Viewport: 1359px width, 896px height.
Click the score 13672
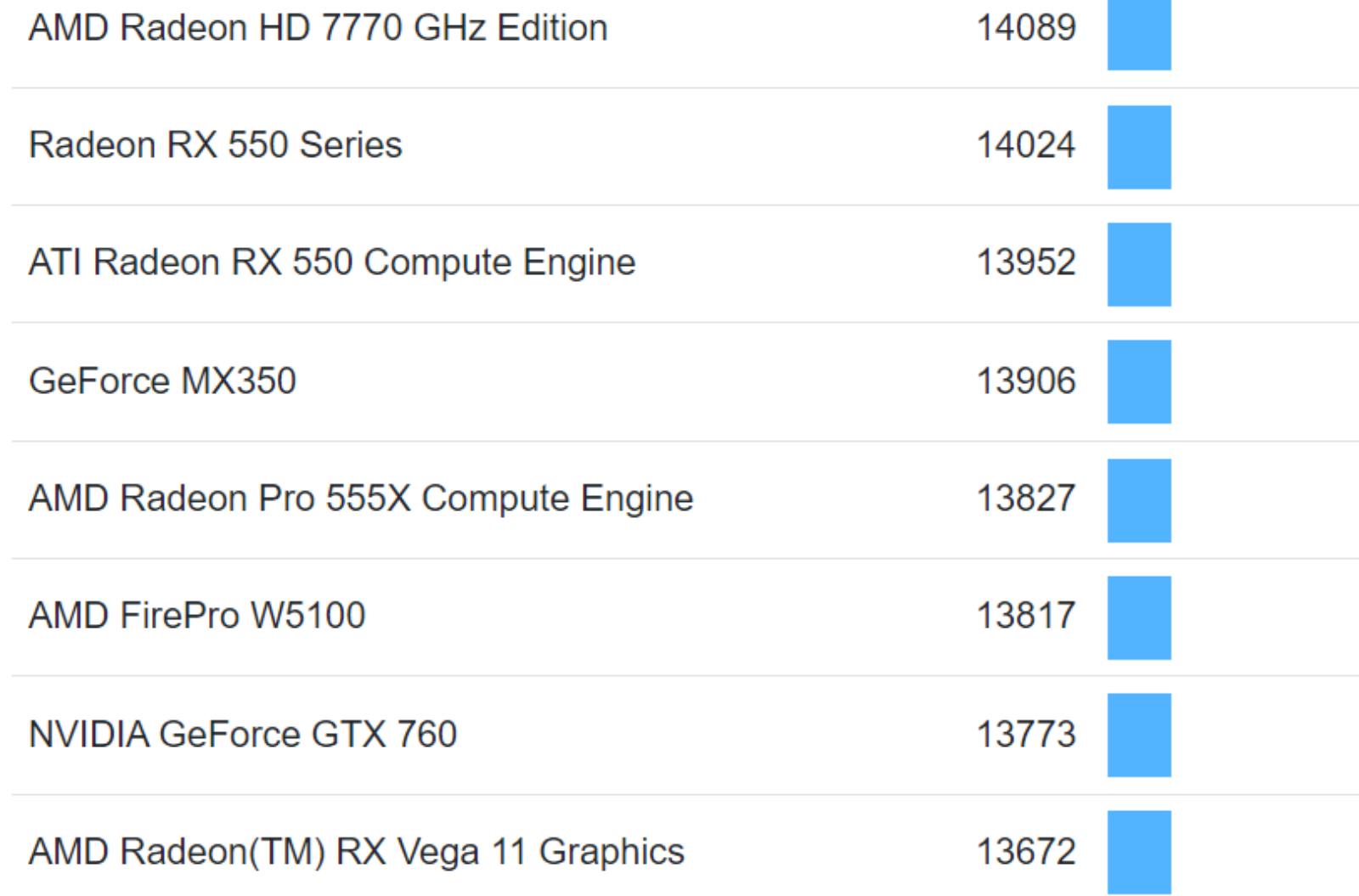1025,851
